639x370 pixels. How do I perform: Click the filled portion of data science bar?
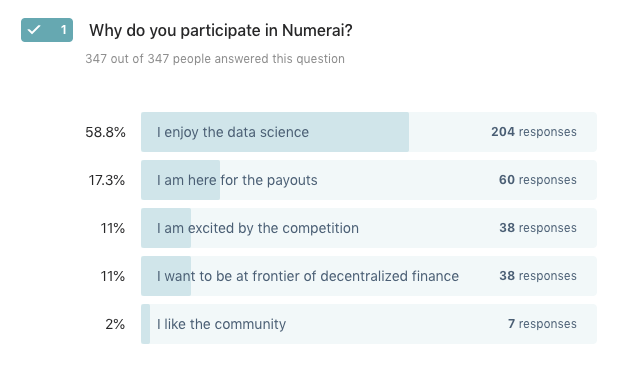click(x=275, y=132)
